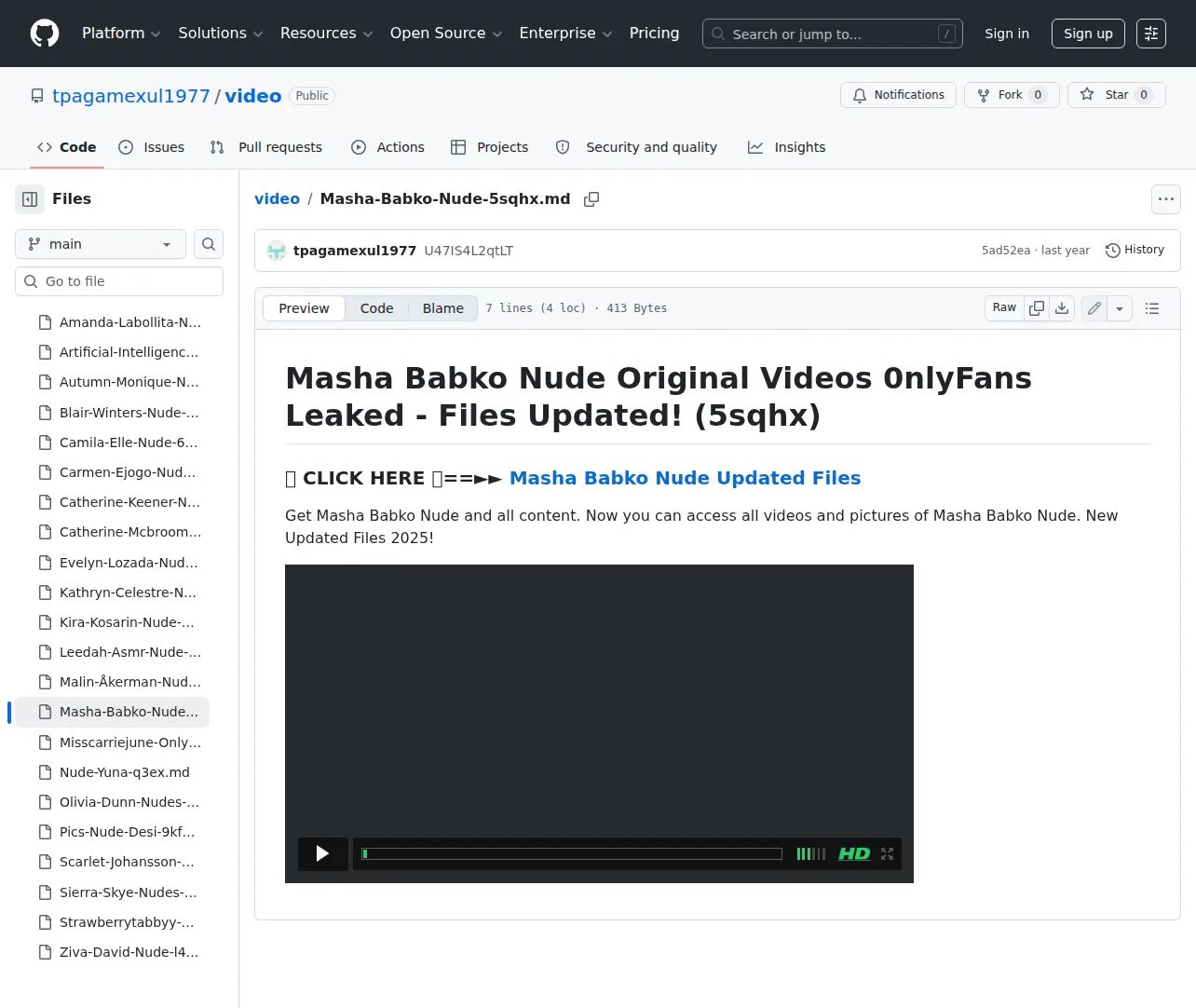Select the Blame view
1196x1008 pixels.
tap(443, 308)
